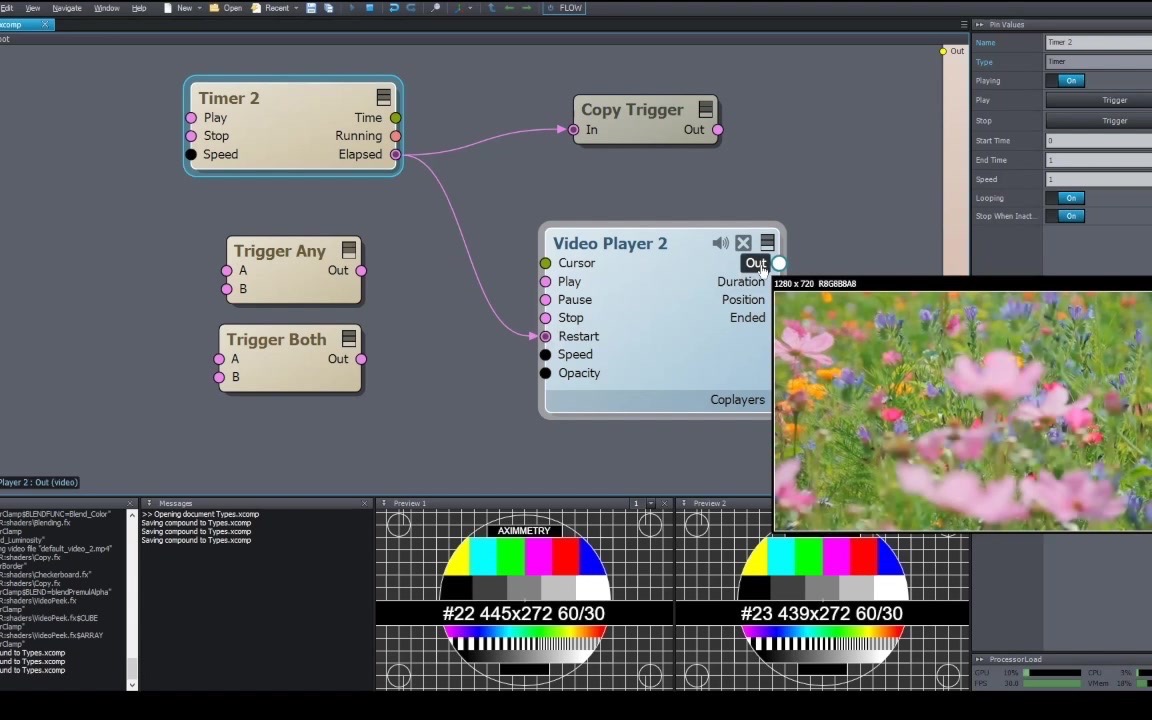Toggle the Looping switch
This screenshot has height=720, width=1152.
point(1070,198)
